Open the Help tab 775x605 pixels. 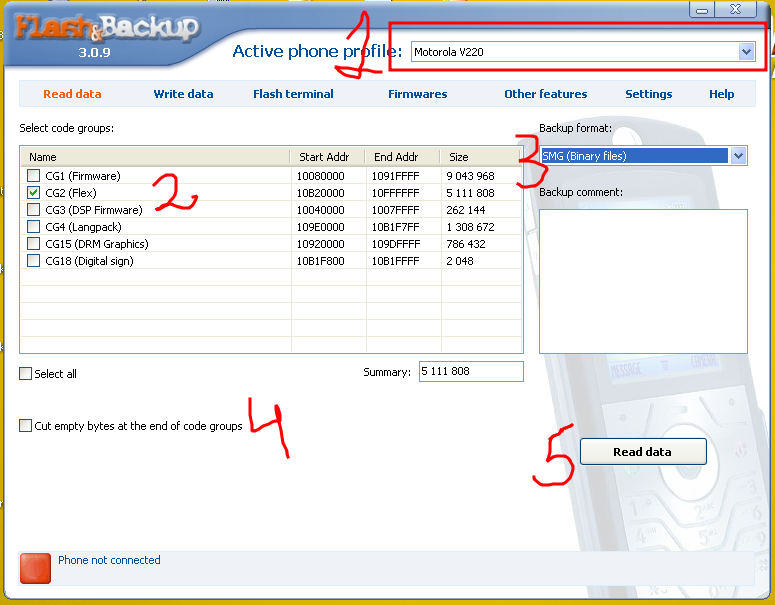pos(722,94)
